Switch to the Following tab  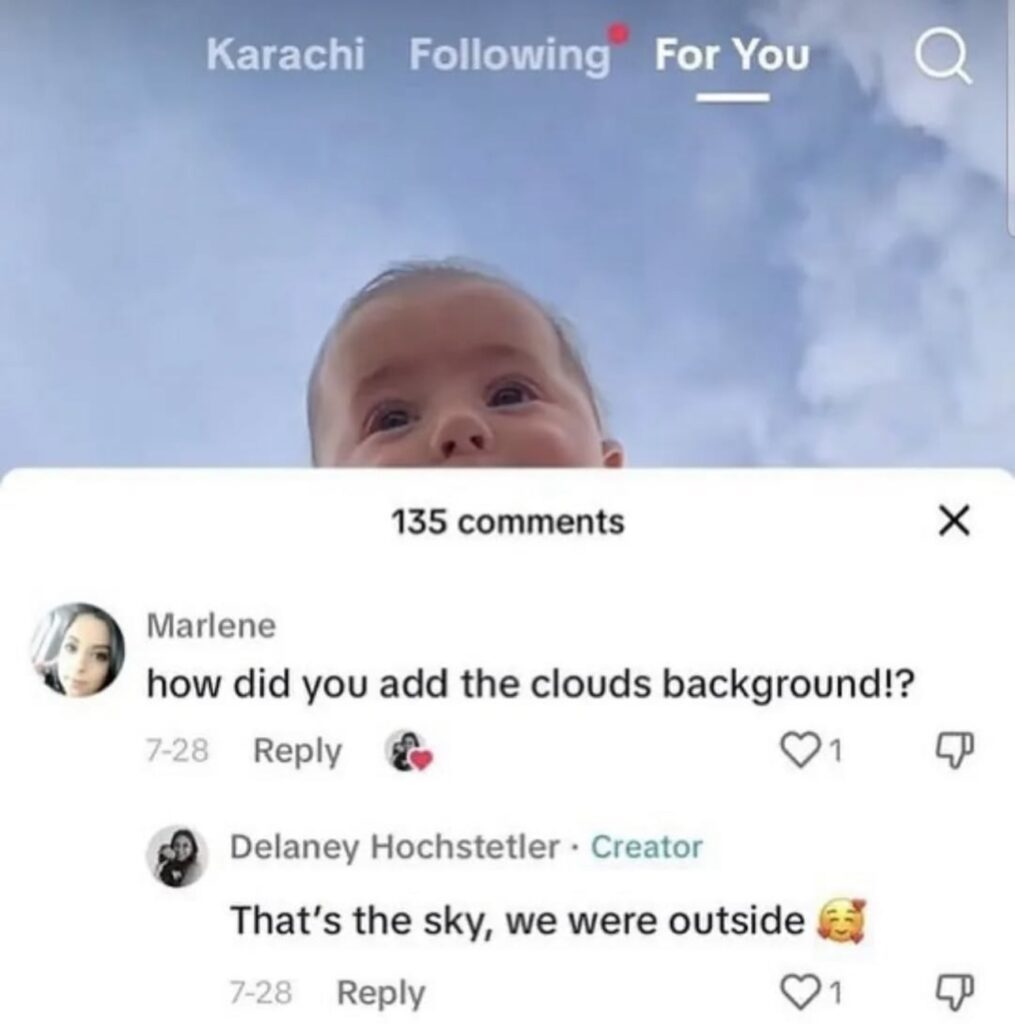(510, 55)
